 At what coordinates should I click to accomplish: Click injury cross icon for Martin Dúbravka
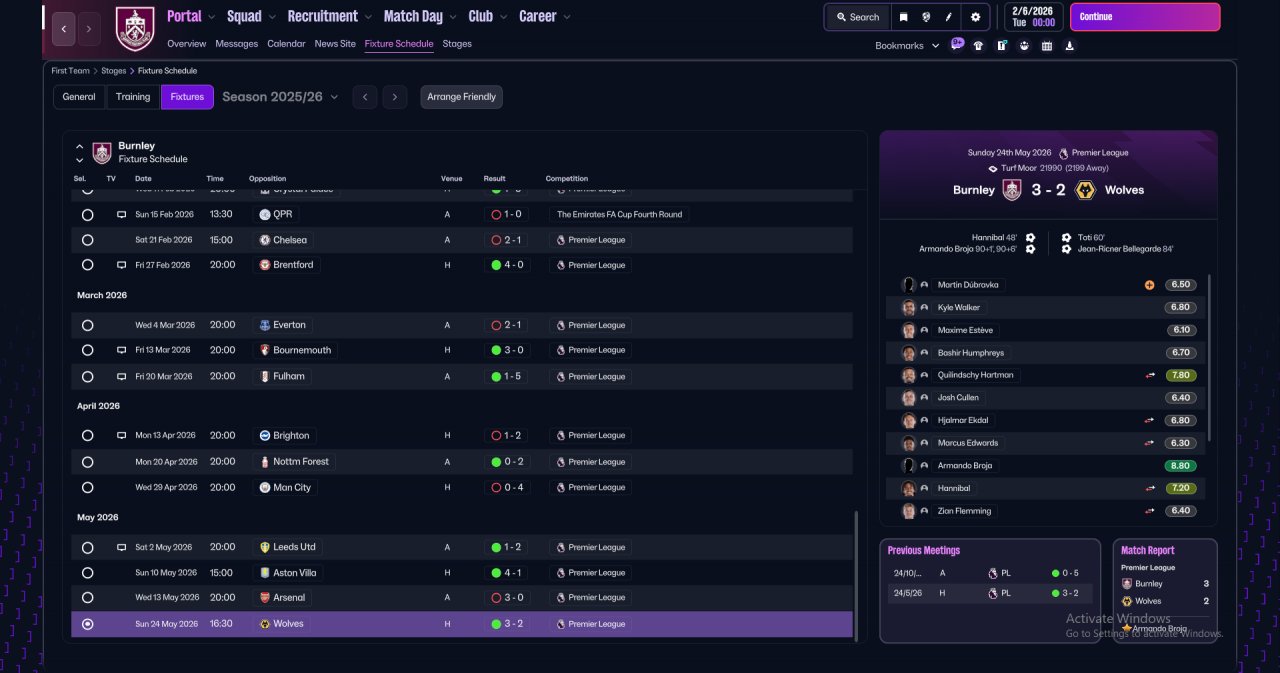coord(1150,285)
